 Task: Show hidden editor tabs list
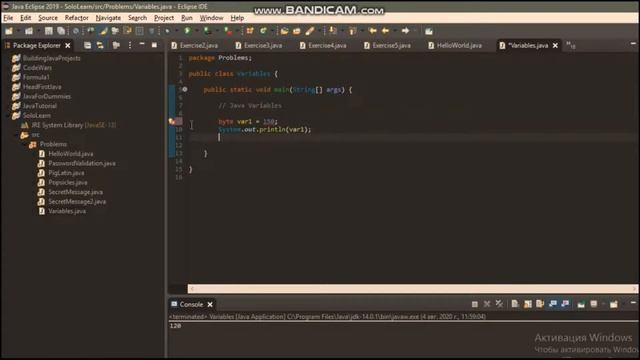tap(571, 45)
